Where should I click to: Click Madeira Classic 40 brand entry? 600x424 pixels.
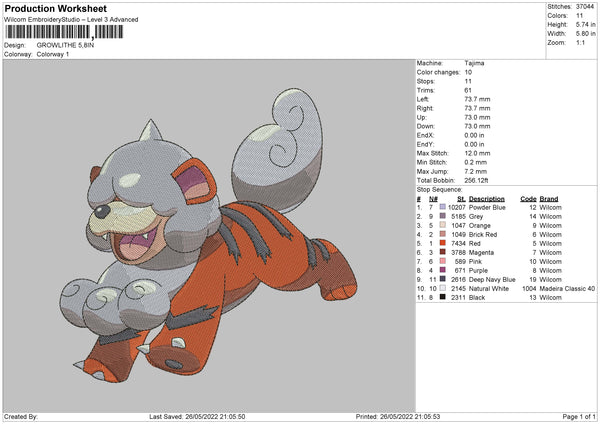coord(567,289)
